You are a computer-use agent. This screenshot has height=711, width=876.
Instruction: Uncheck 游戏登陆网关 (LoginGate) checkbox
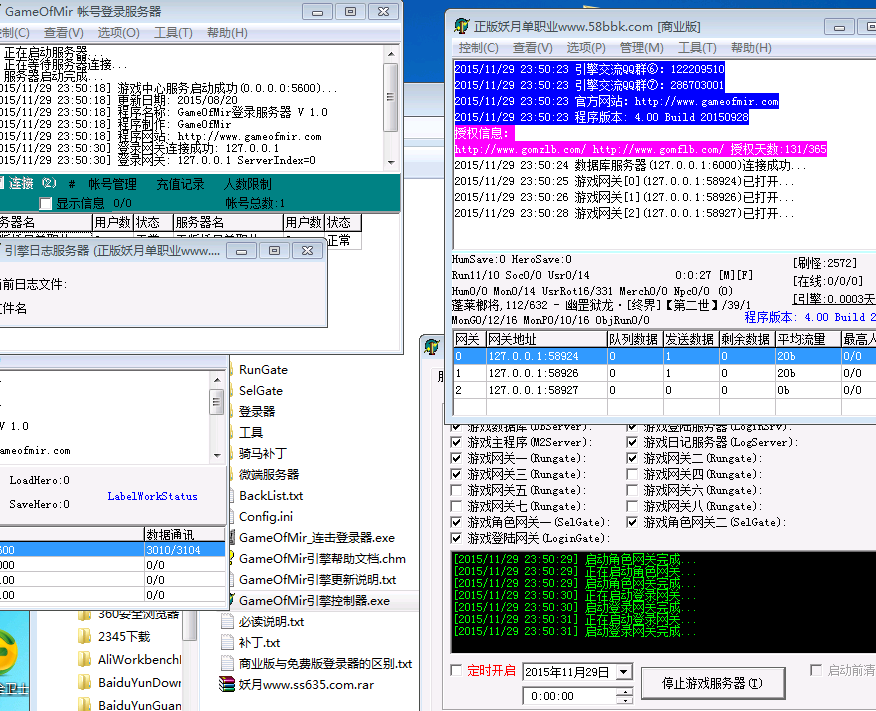point(456,538)
